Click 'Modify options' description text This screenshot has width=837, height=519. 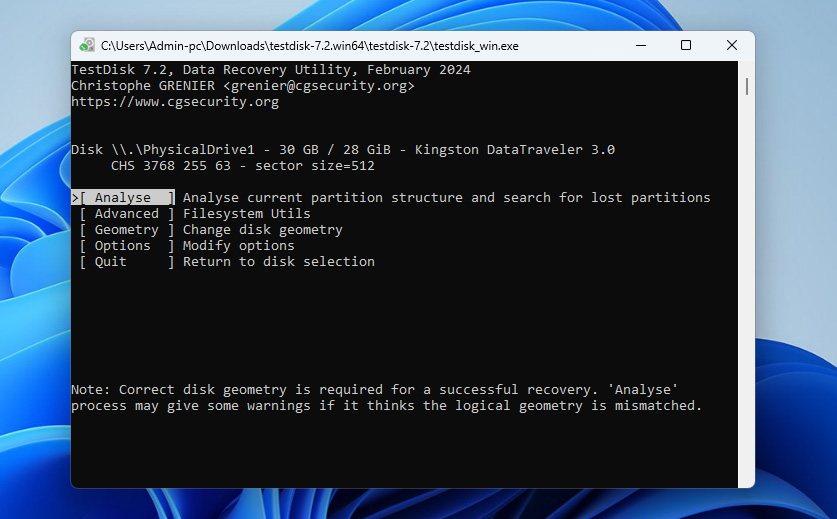[x=239, y=246]
